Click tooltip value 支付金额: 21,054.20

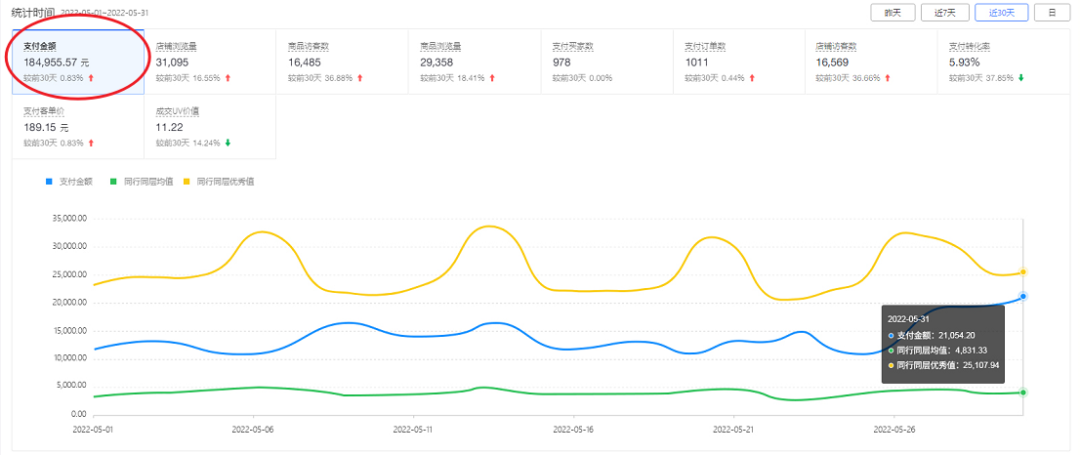click(931, 335)
